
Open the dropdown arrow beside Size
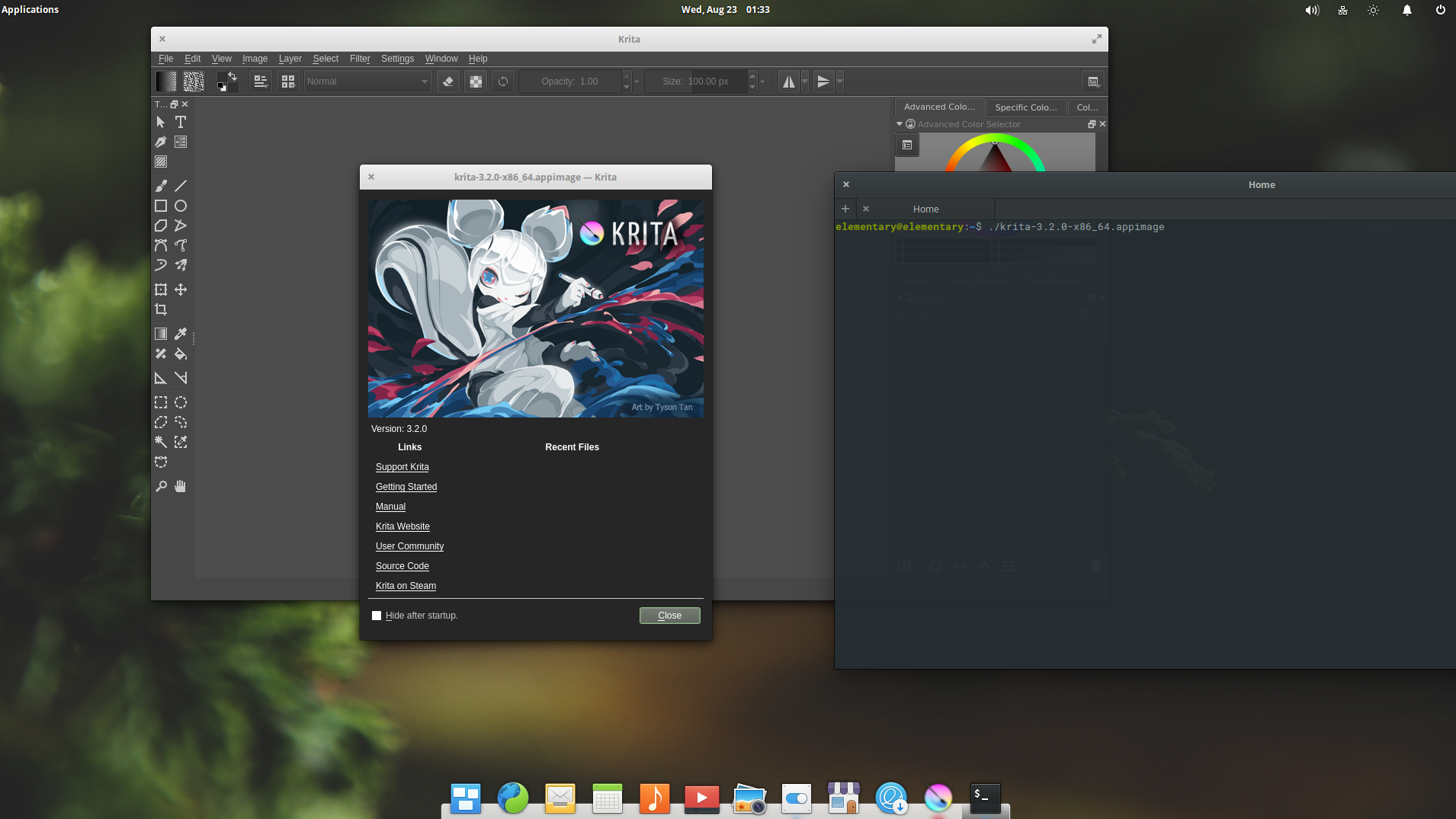point(763,82)
